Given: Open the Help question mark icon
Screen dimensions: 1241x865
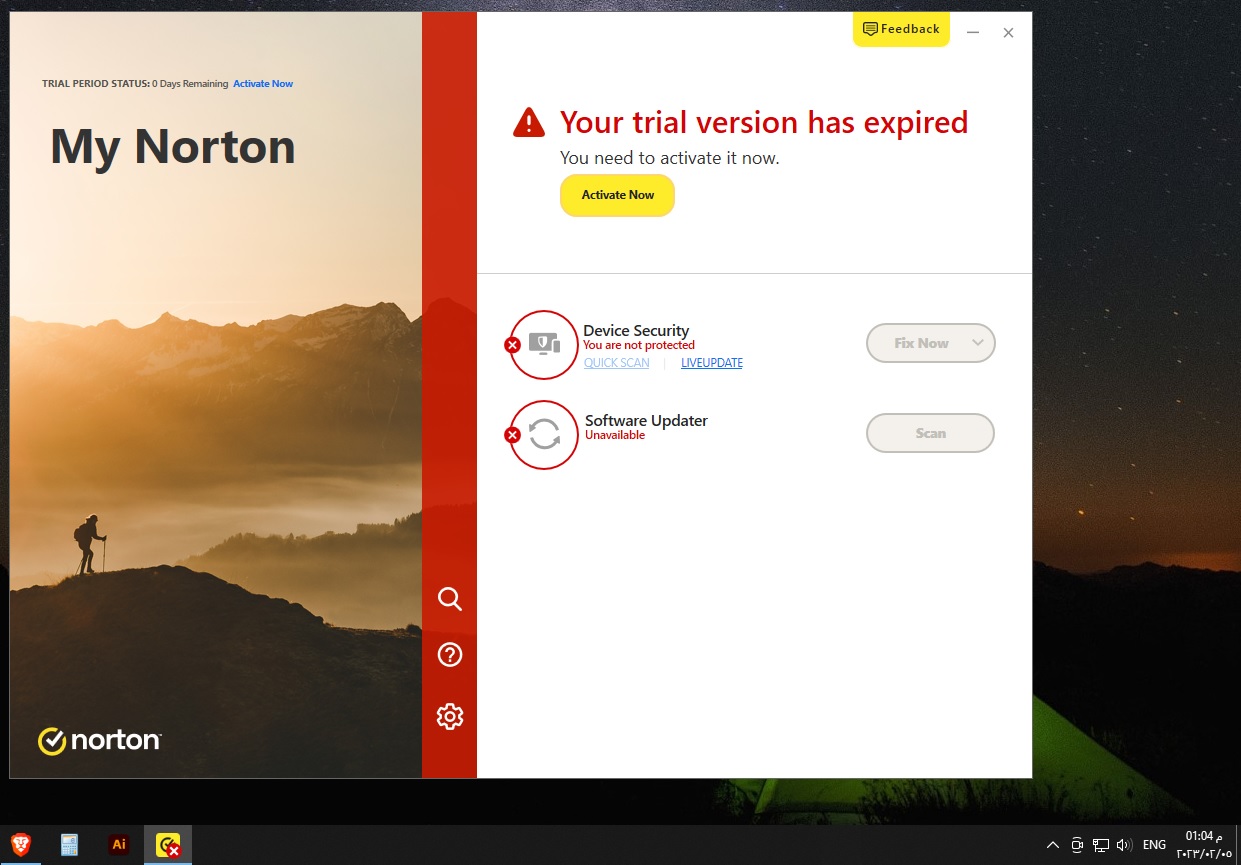Looking at the screenshot, I should point(450,655).
